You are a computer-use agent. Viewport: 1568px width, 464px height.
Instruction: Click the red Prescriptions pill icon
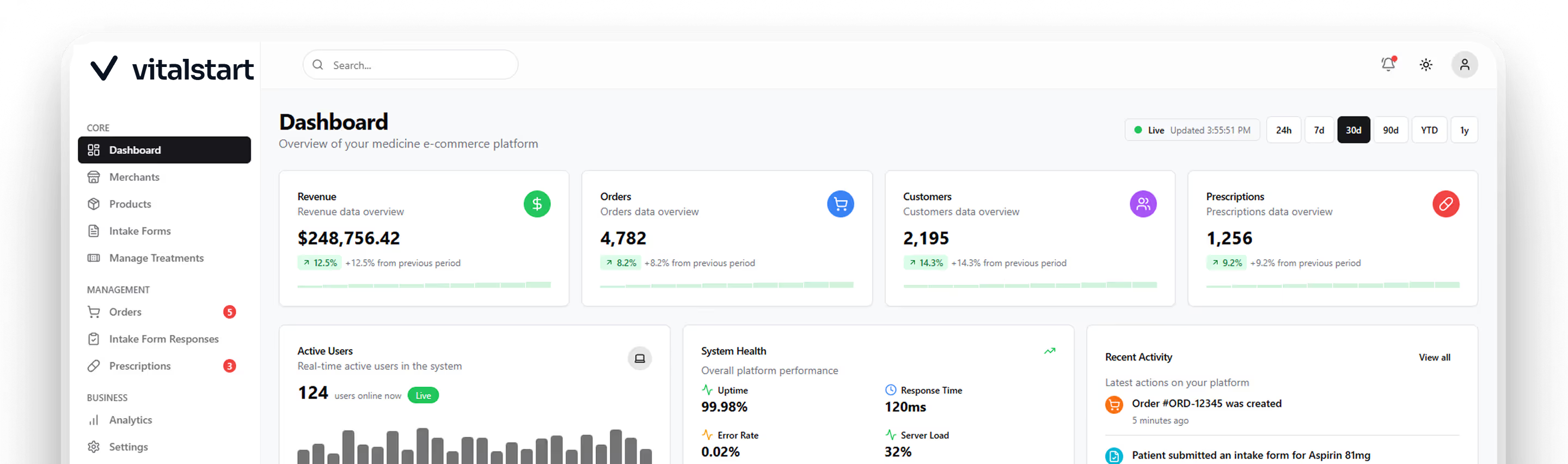pyautogui.click(x=1445, y=204)
